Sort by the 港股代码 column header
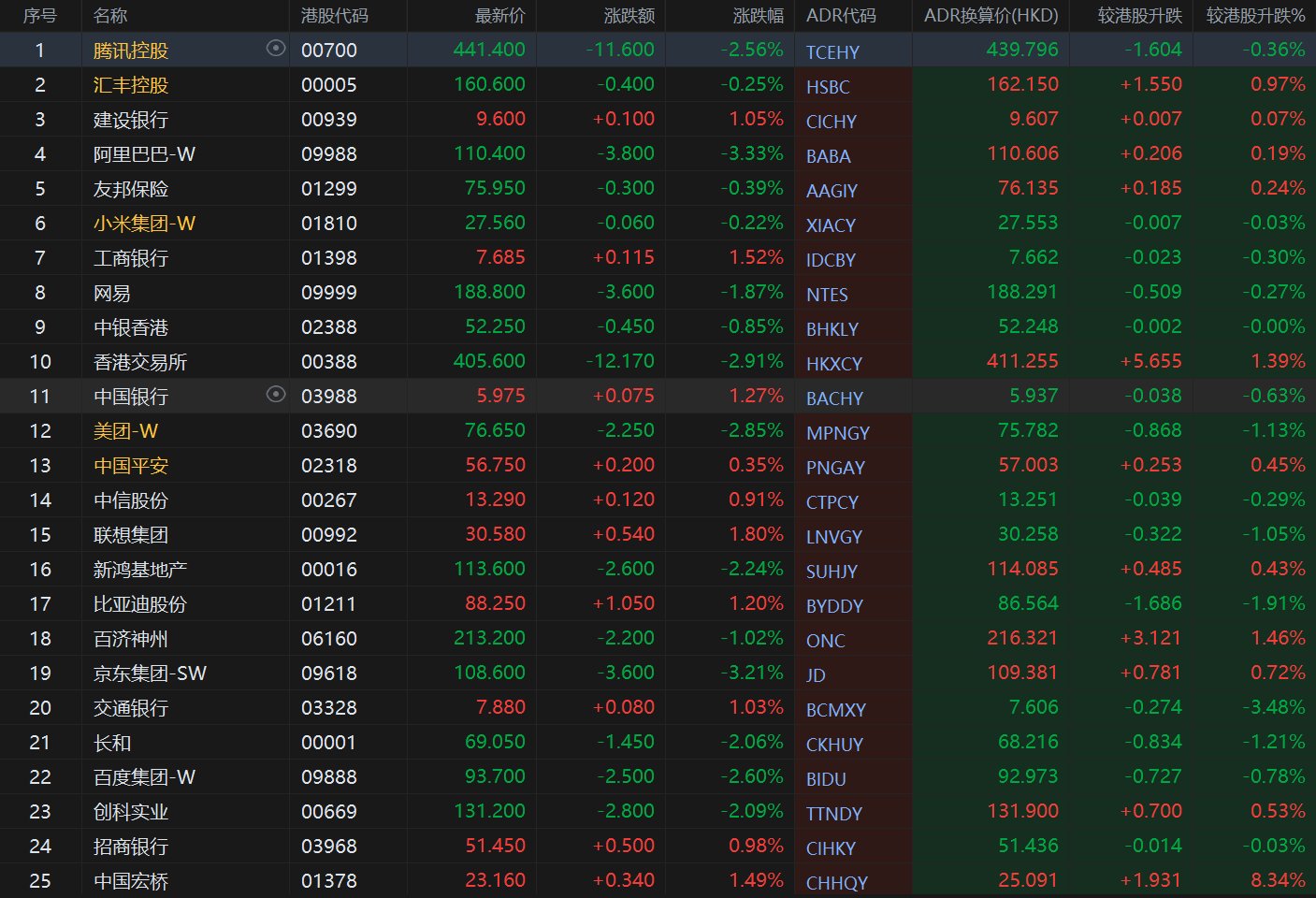Image resolution: width=1316 pixels, height=898 pixels. click(x=335, y=16)
